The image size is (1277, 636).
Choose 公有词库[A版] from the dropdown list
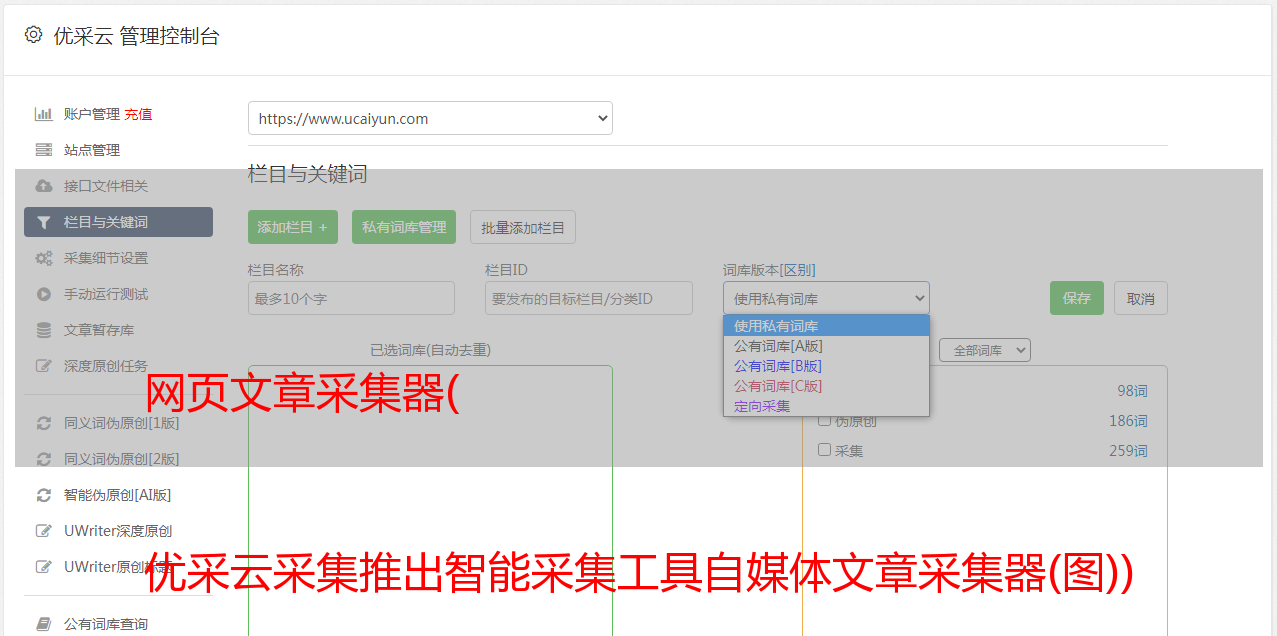pos(826,346)
